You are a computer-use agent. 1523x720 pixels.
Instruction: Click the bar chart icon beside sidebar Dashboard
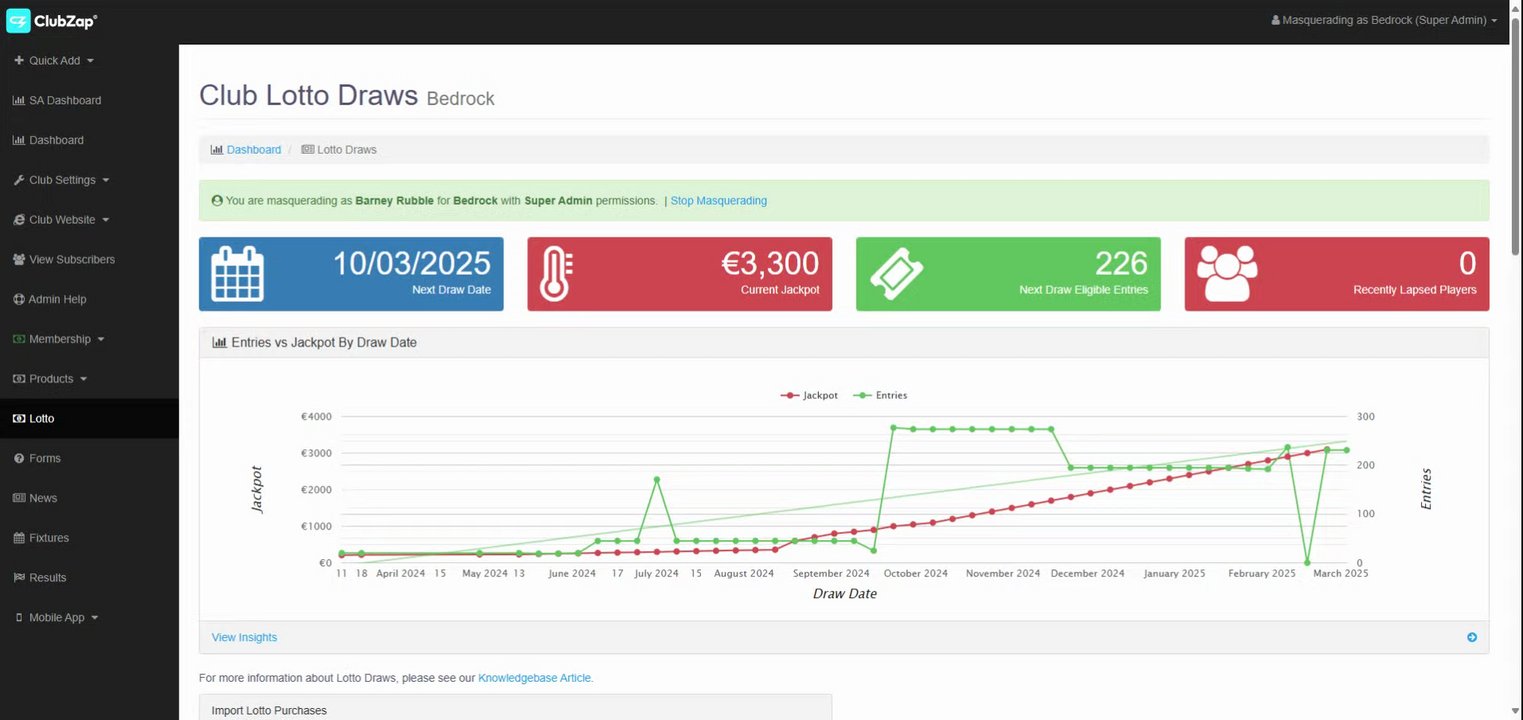tap(19, 141)
